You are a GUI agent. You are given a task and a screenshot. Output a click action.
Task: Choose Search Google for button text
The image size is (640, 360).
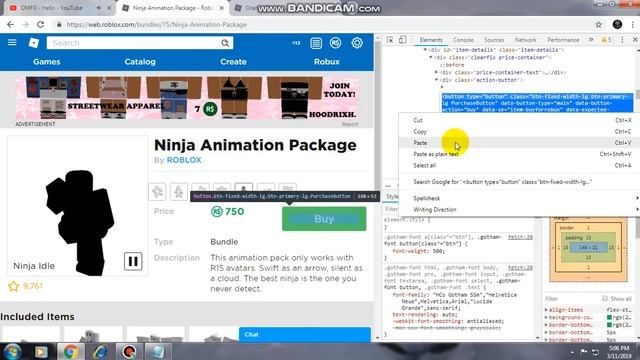click(519, 182)
